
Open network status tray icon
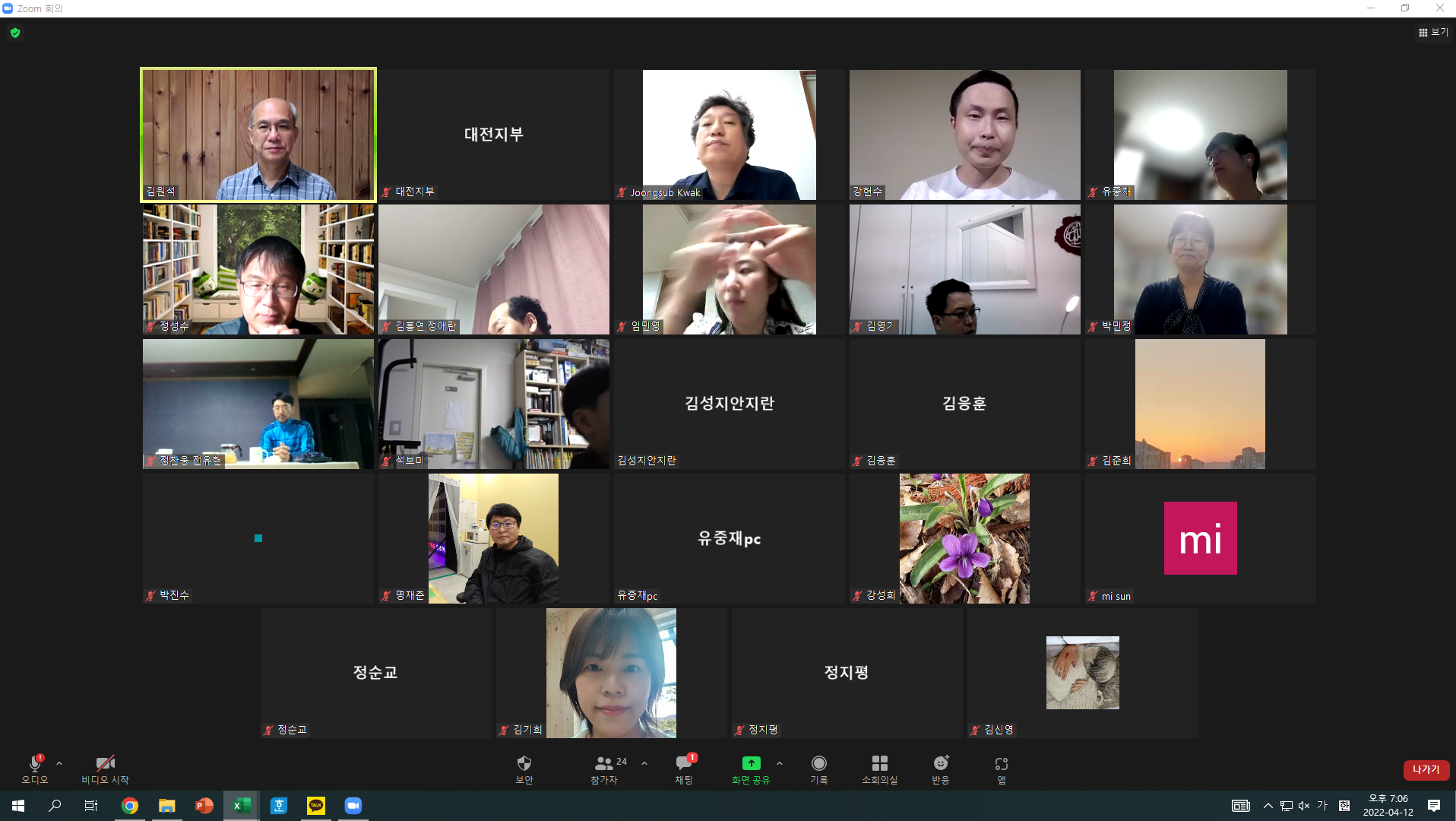[x=1287, y=806]
